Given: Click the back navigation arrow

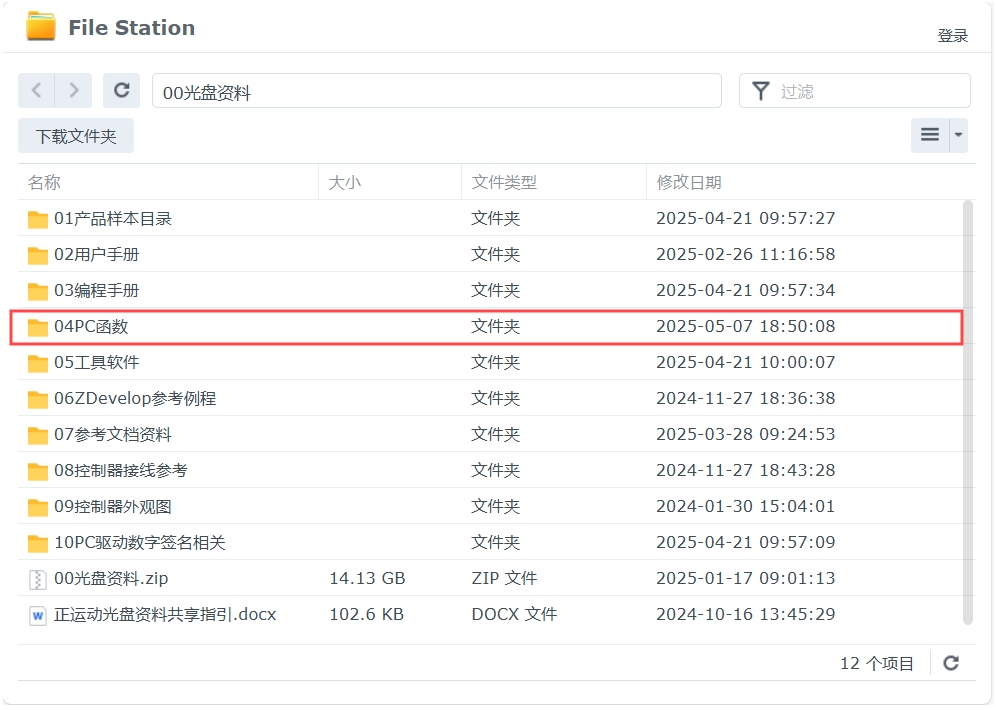Looking at the screenshot, I should coord(37,90).
